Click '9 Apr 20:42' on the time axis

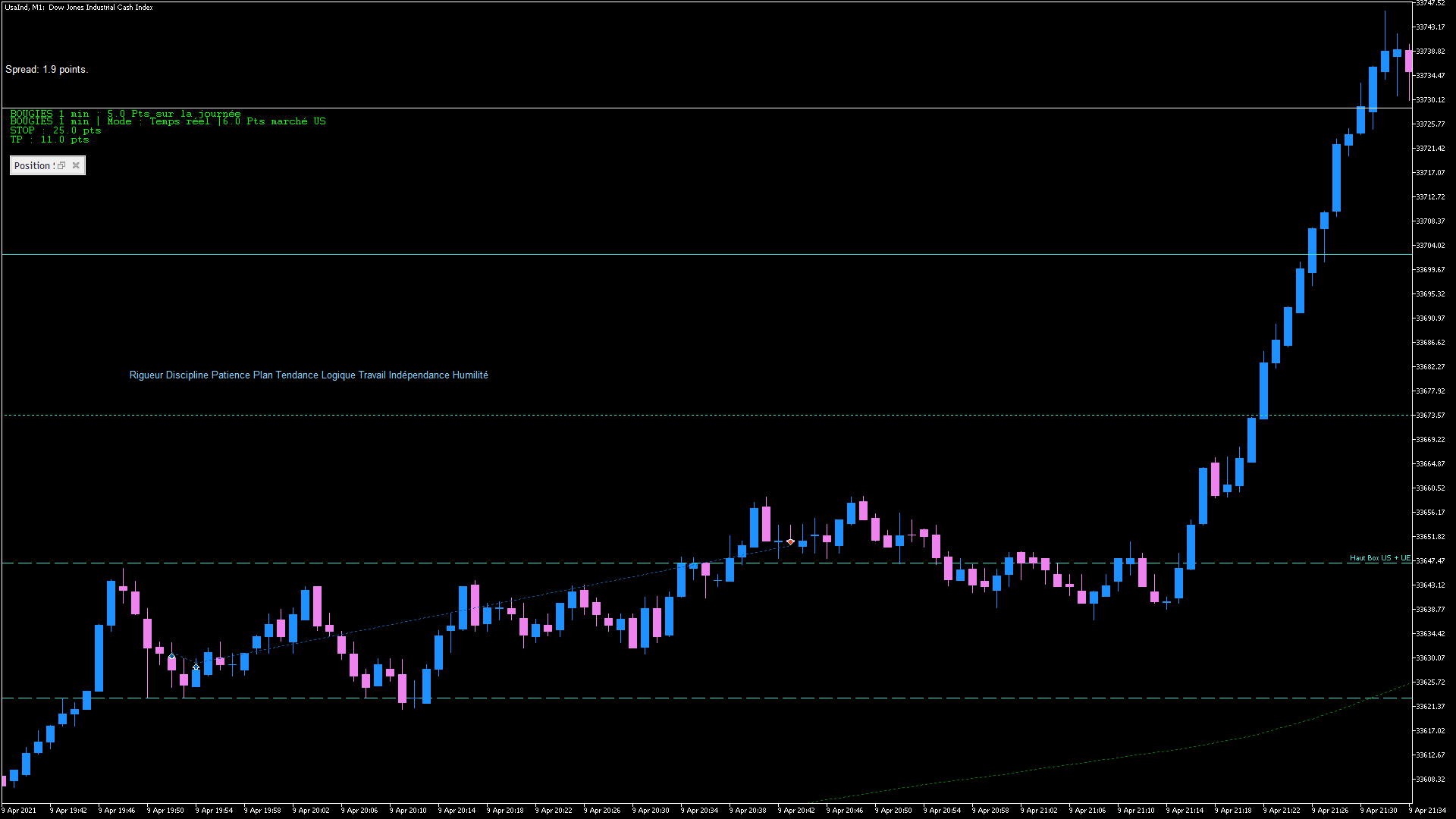pos(797,811)
